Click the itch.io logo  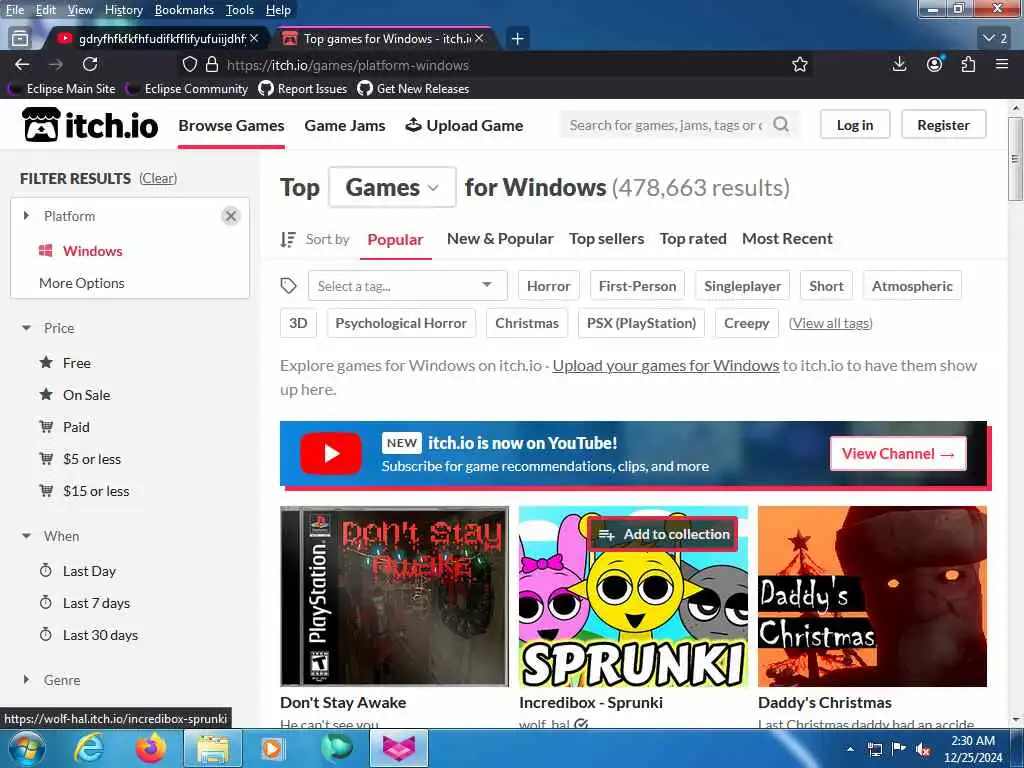point(90,125)
